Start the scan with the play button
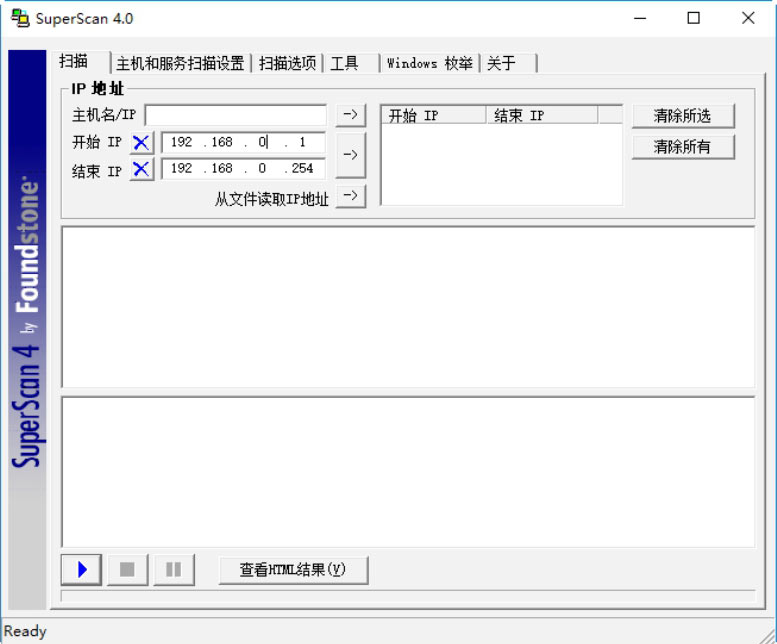The height and width of the screenshot is (644, 777). [x=81, y=570]
